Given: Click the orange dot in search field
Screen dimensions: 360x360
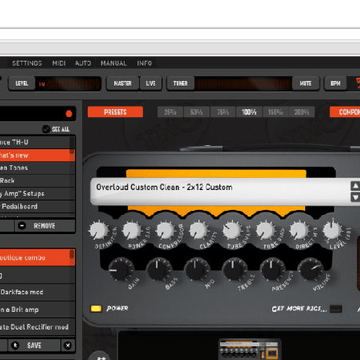Looking at the screenshot, I should pos(69,114).
